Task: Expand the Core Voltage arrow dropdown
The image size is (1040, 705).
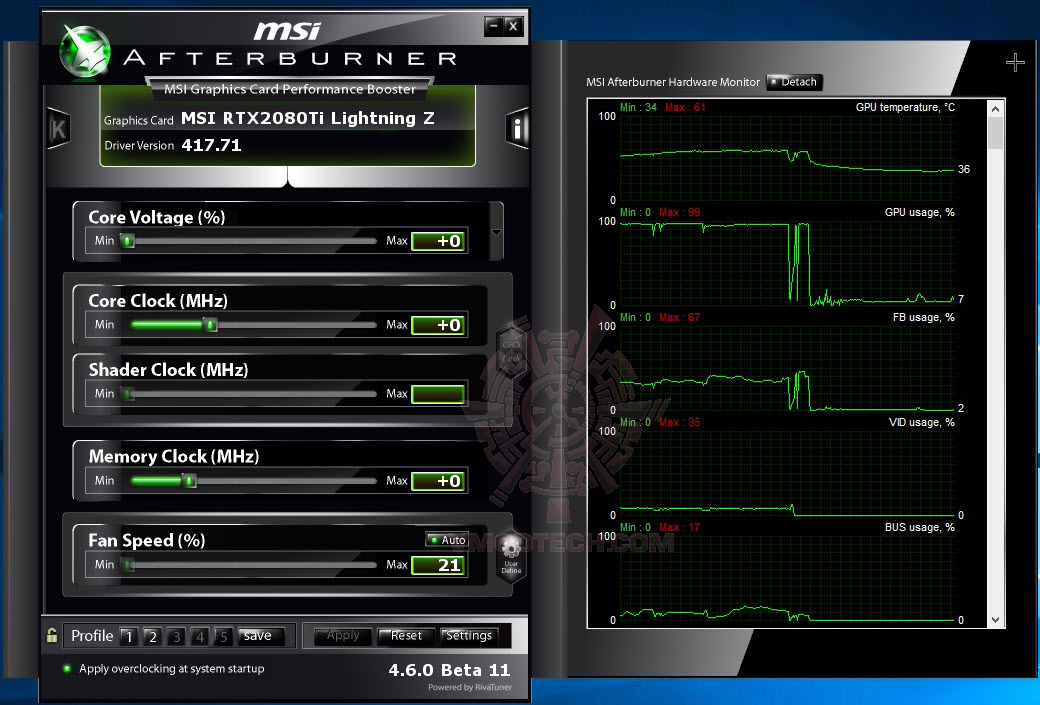Action: click(496, 232)
